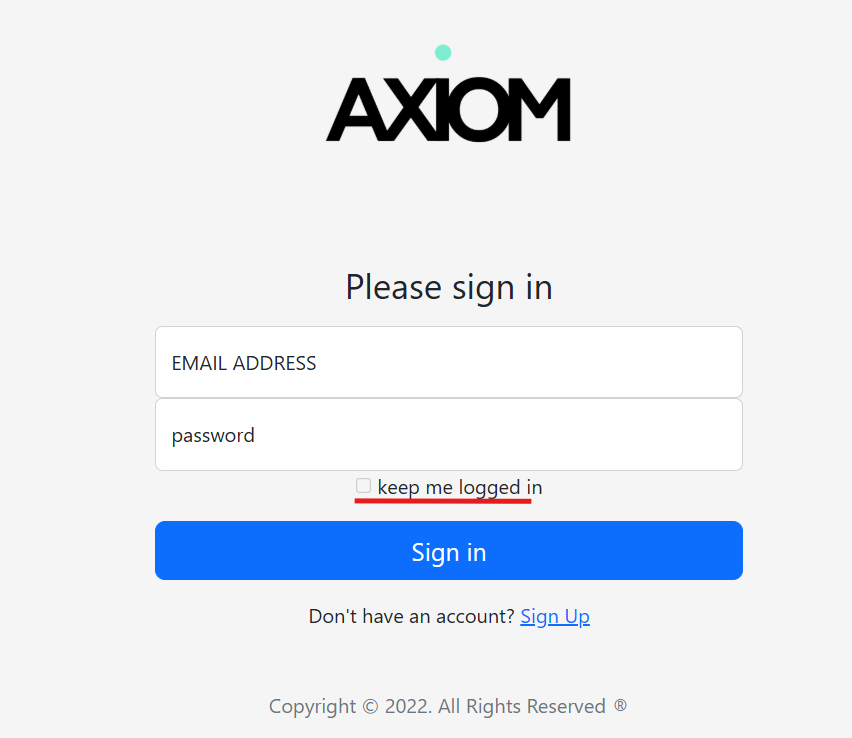Click the "All Rights Reserved" footer text
Viewport: 852px width, 738px height.
522,707
